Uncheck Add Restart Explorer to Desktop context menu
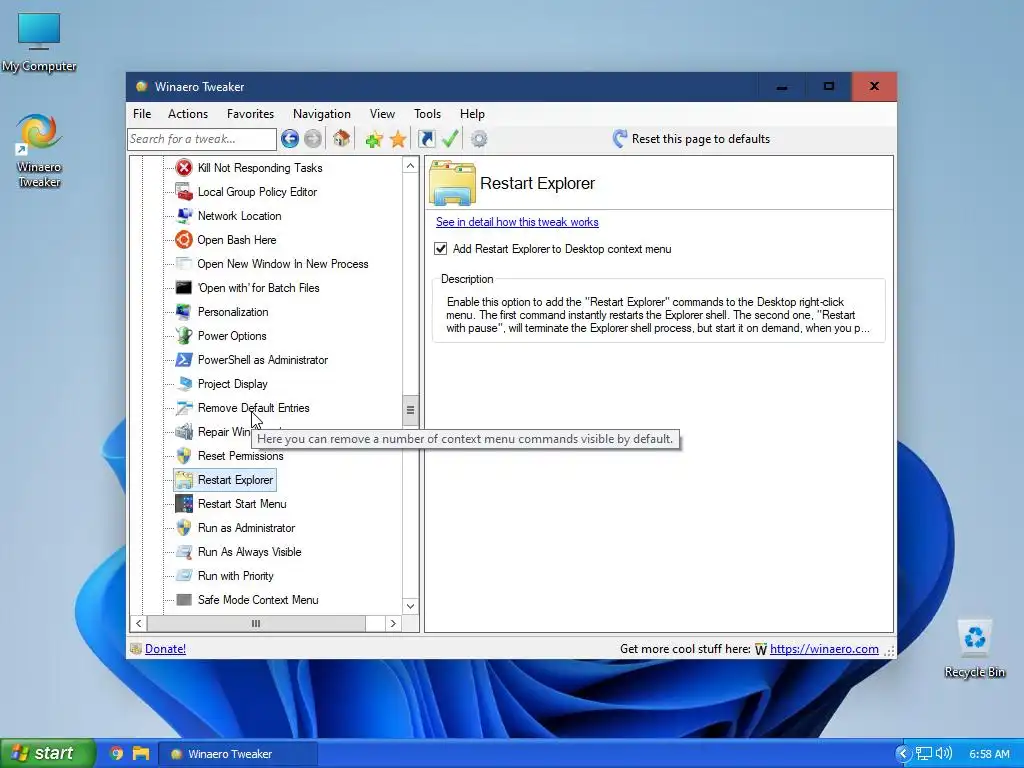Viewport: 1024px width, 768px height. pos(441,249)
